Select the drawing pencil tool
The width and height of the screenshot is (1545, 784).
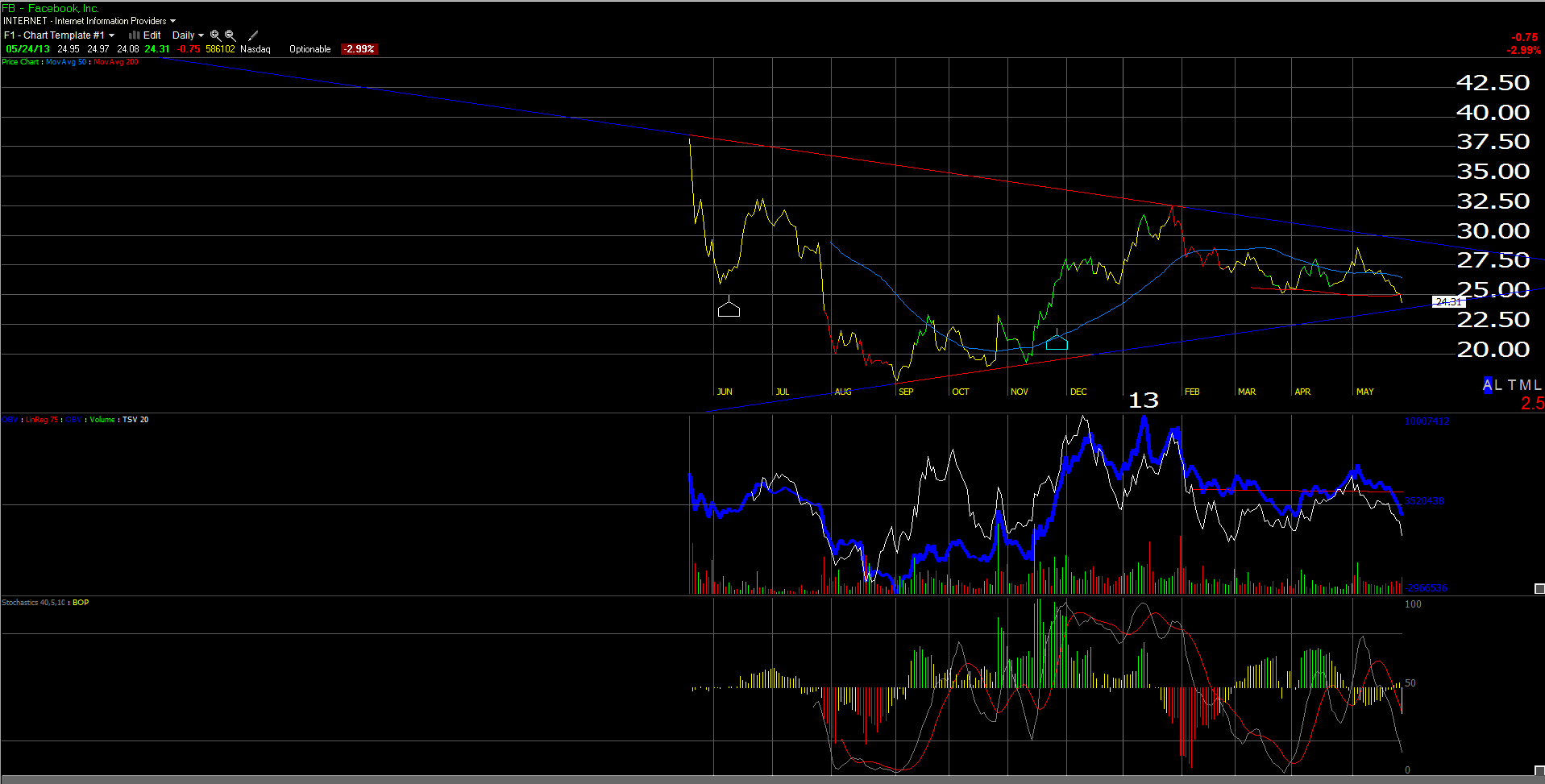tap(253, 35)
